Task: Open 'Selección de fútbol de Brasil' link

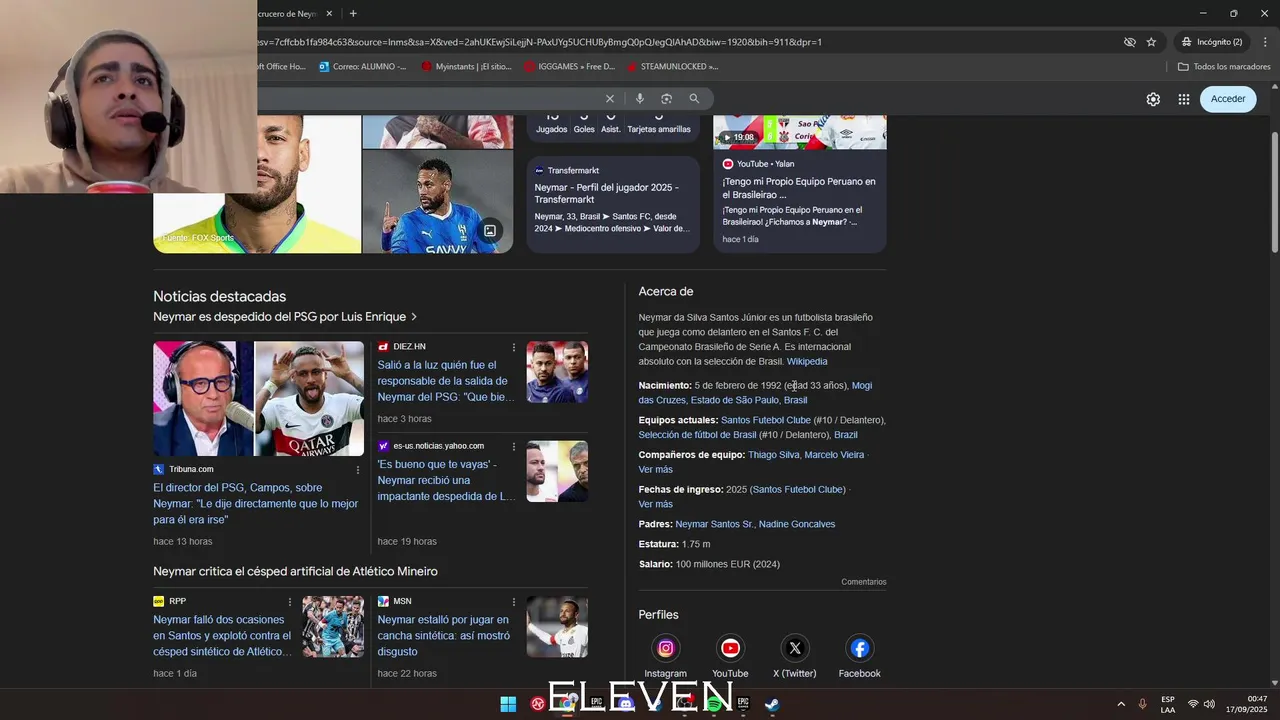Action: [698, 435]
